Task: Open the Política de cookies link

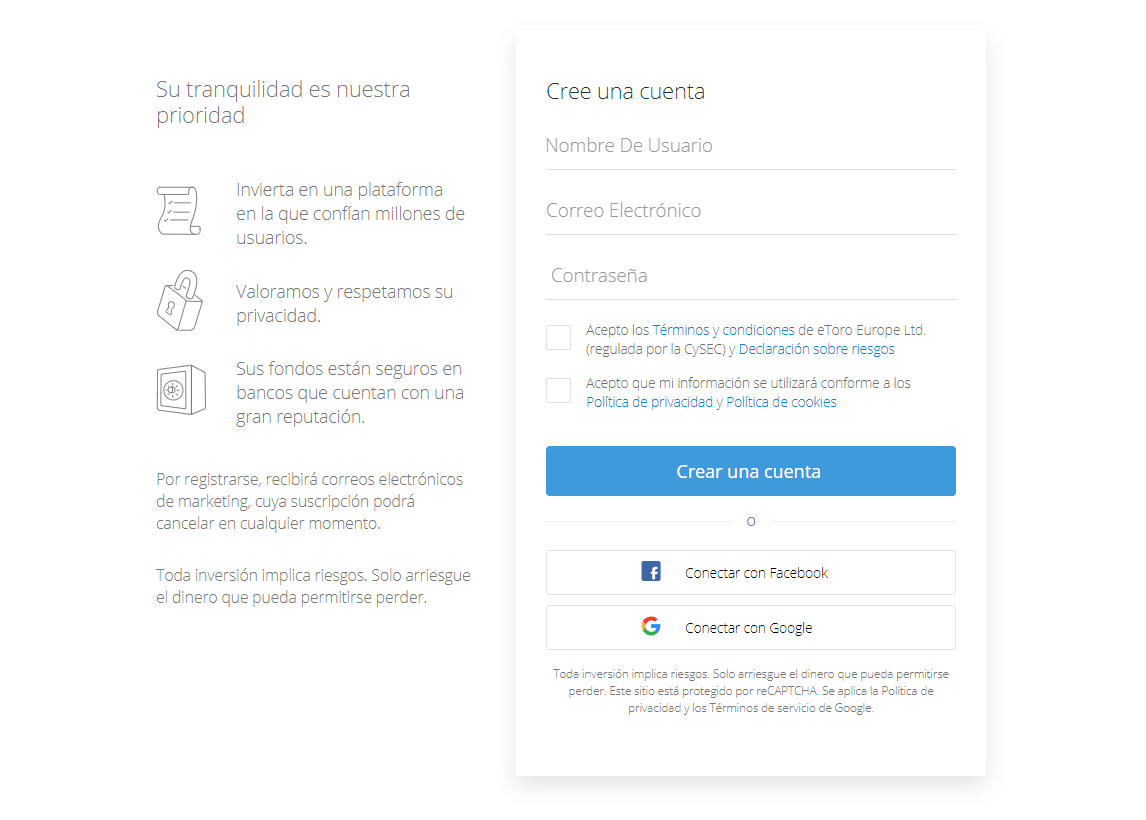Action: tap(781, 402)
